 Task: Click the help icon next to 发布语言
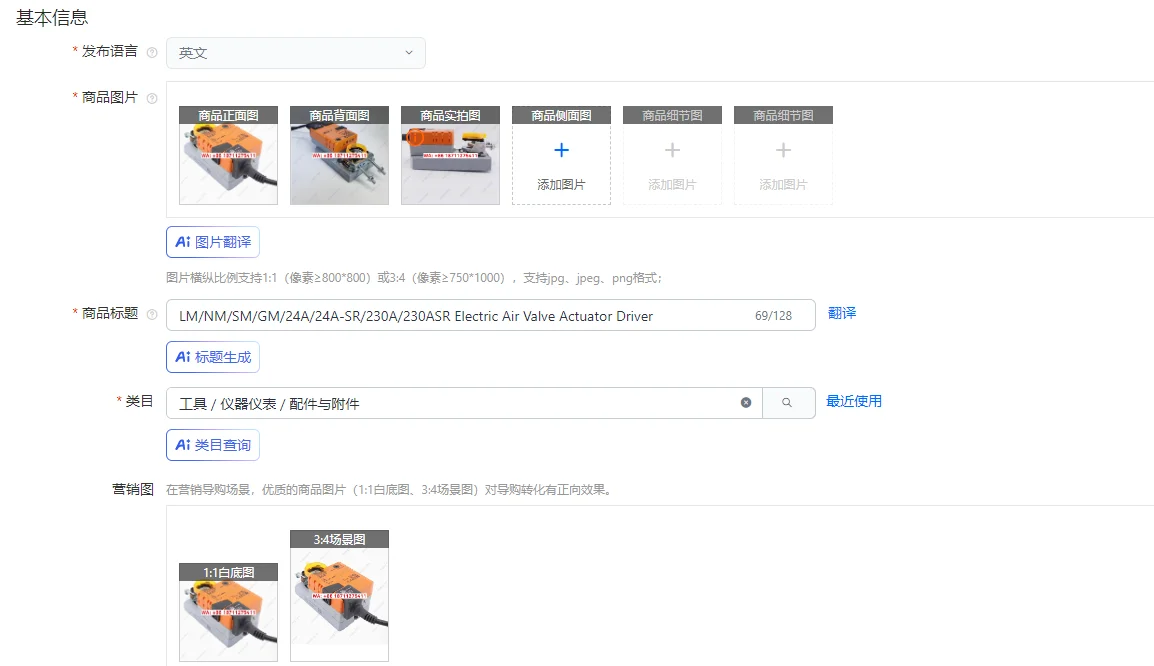coord(152,52)
